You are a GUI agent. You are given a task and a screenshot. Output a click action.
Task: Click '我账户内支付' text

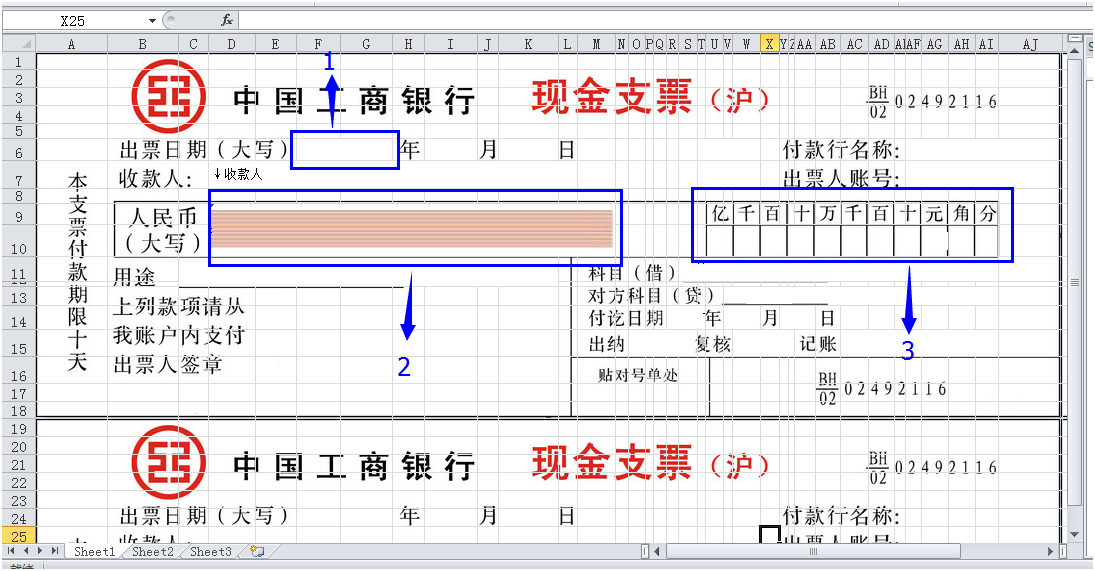point(179,335)
